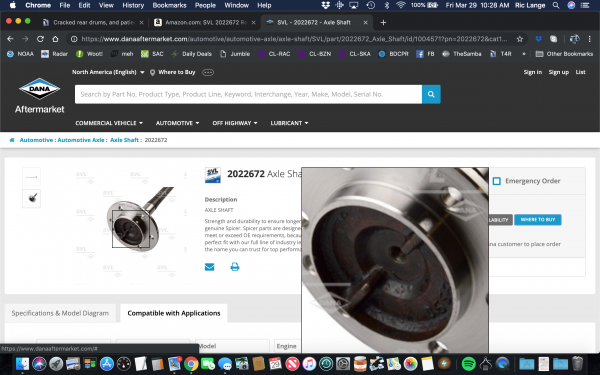Switch to Cracked rear drums tab
The image size is (600, 375).
(94, 23)
